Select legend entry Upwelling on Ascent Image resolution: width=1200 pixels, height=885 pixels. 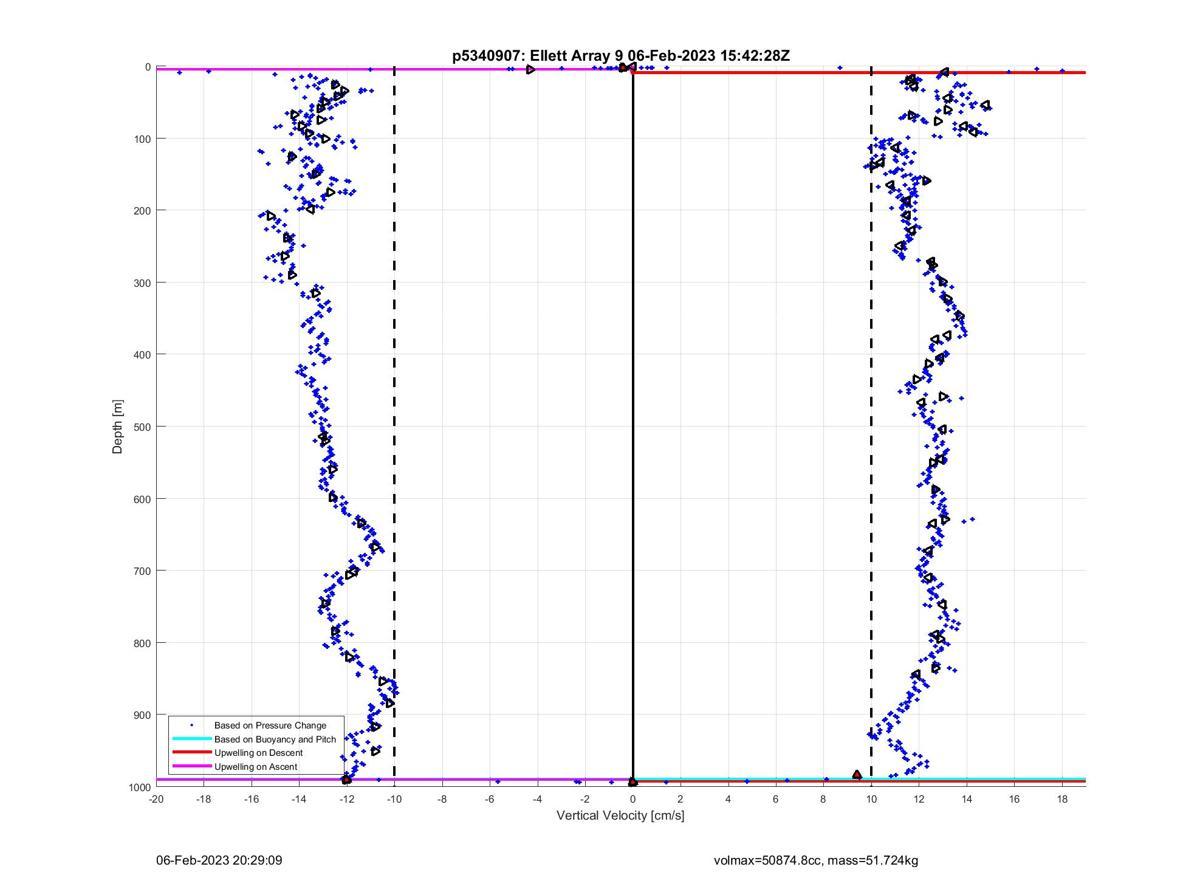(x=255, y=767)
